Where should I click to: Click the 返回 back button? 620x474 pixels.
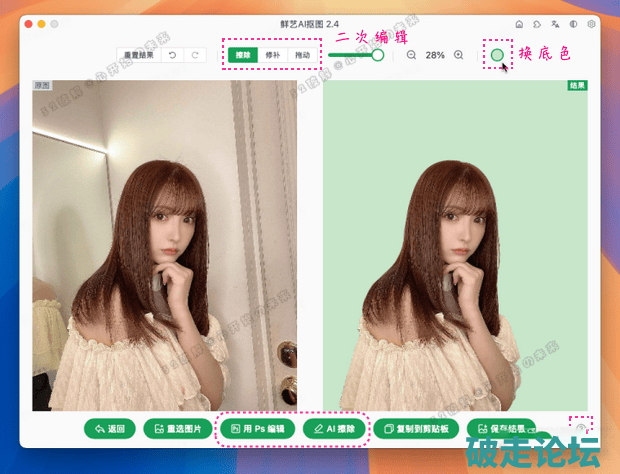(110, 429)
